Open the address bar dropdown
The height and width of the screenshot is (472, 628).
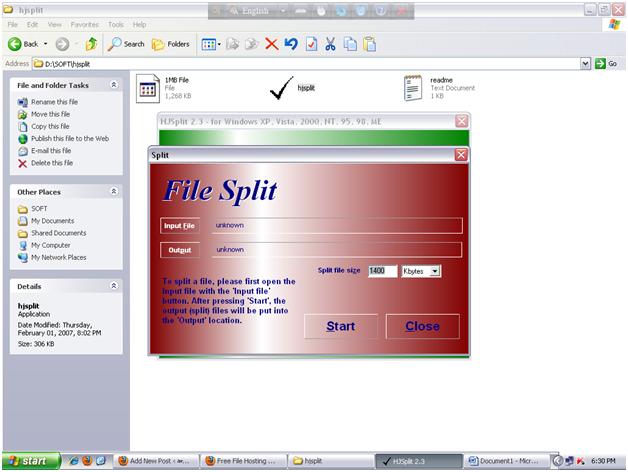tap(585, 63)
